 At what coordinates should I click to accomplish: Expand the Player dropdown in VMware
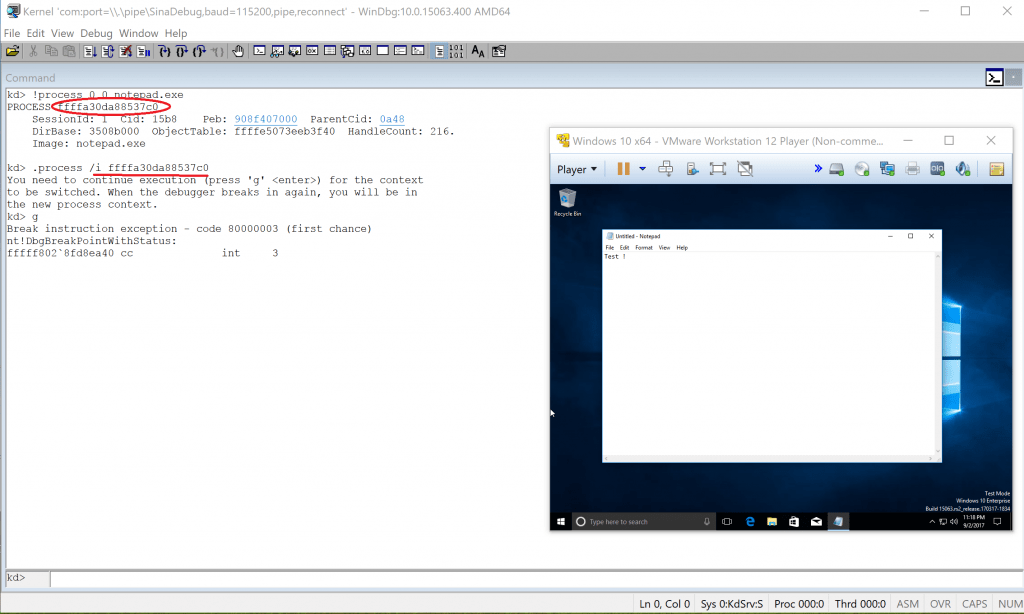[x=577, y=169]
